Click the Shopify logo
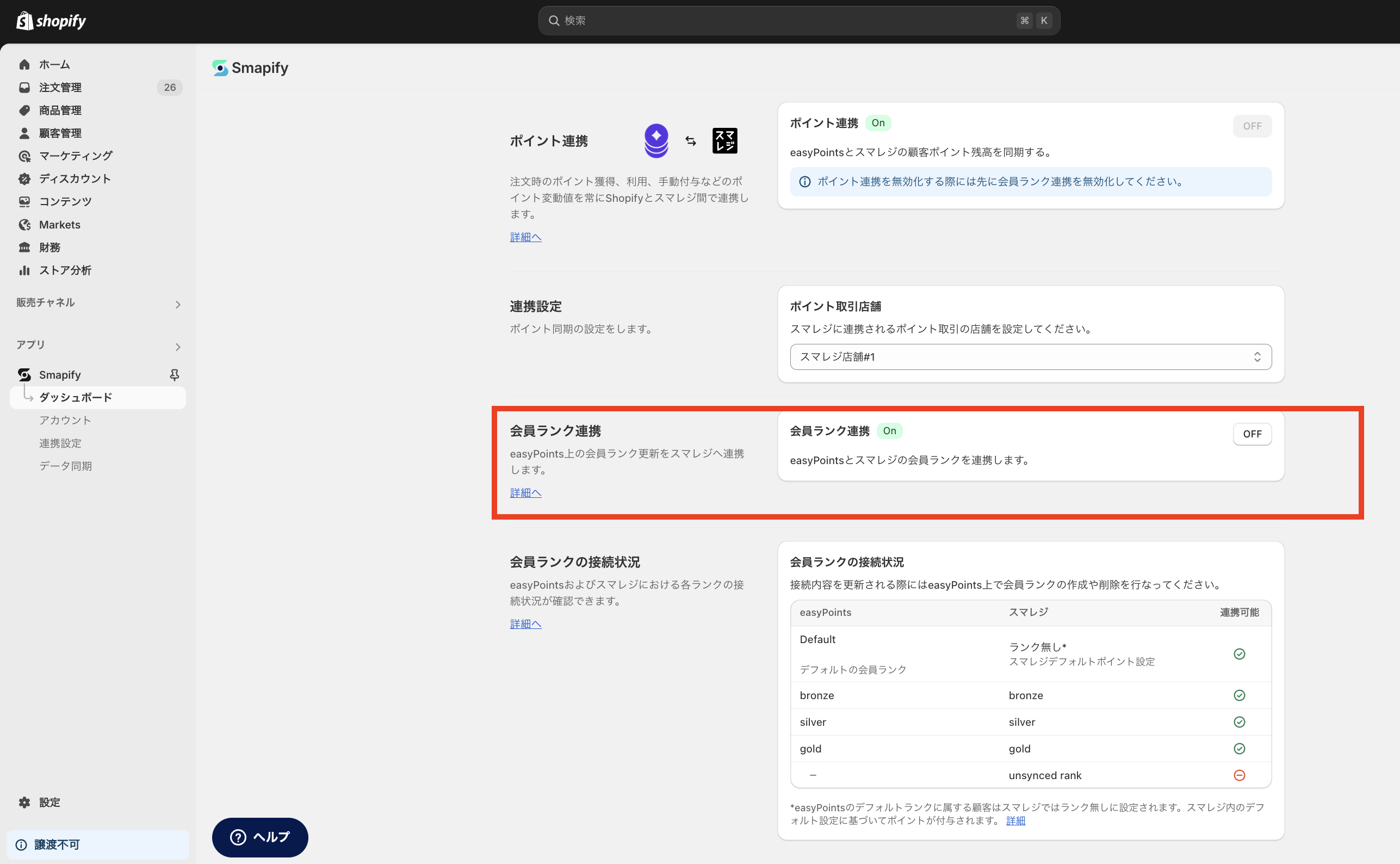1400x864 pixels. click(x=51, y=21)
